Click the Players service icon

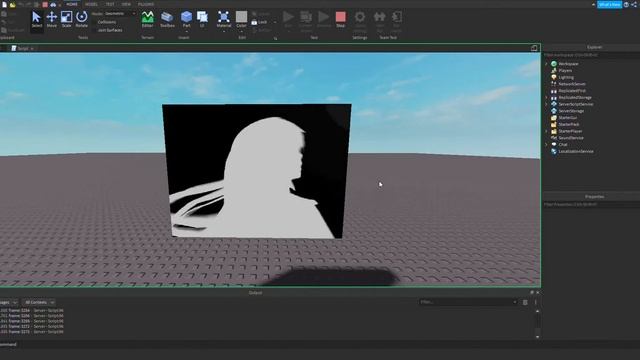554,70
